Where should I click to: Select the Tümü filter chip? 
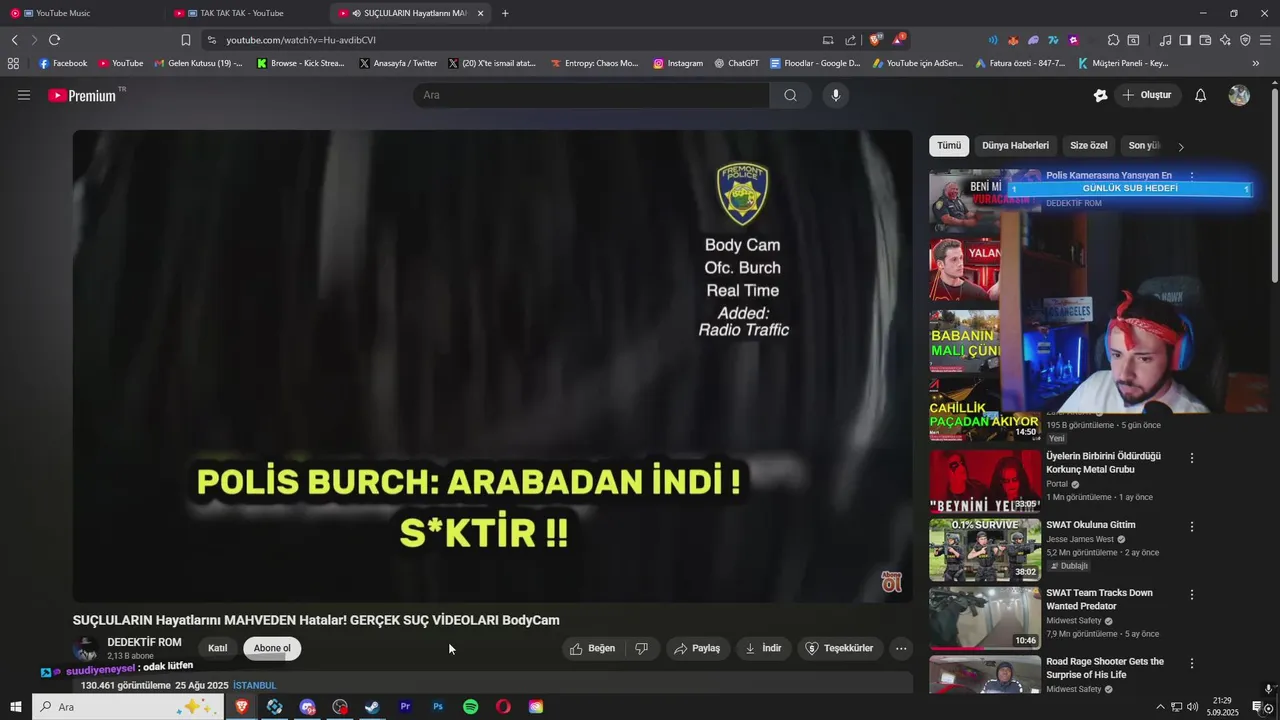click(949, 146)
